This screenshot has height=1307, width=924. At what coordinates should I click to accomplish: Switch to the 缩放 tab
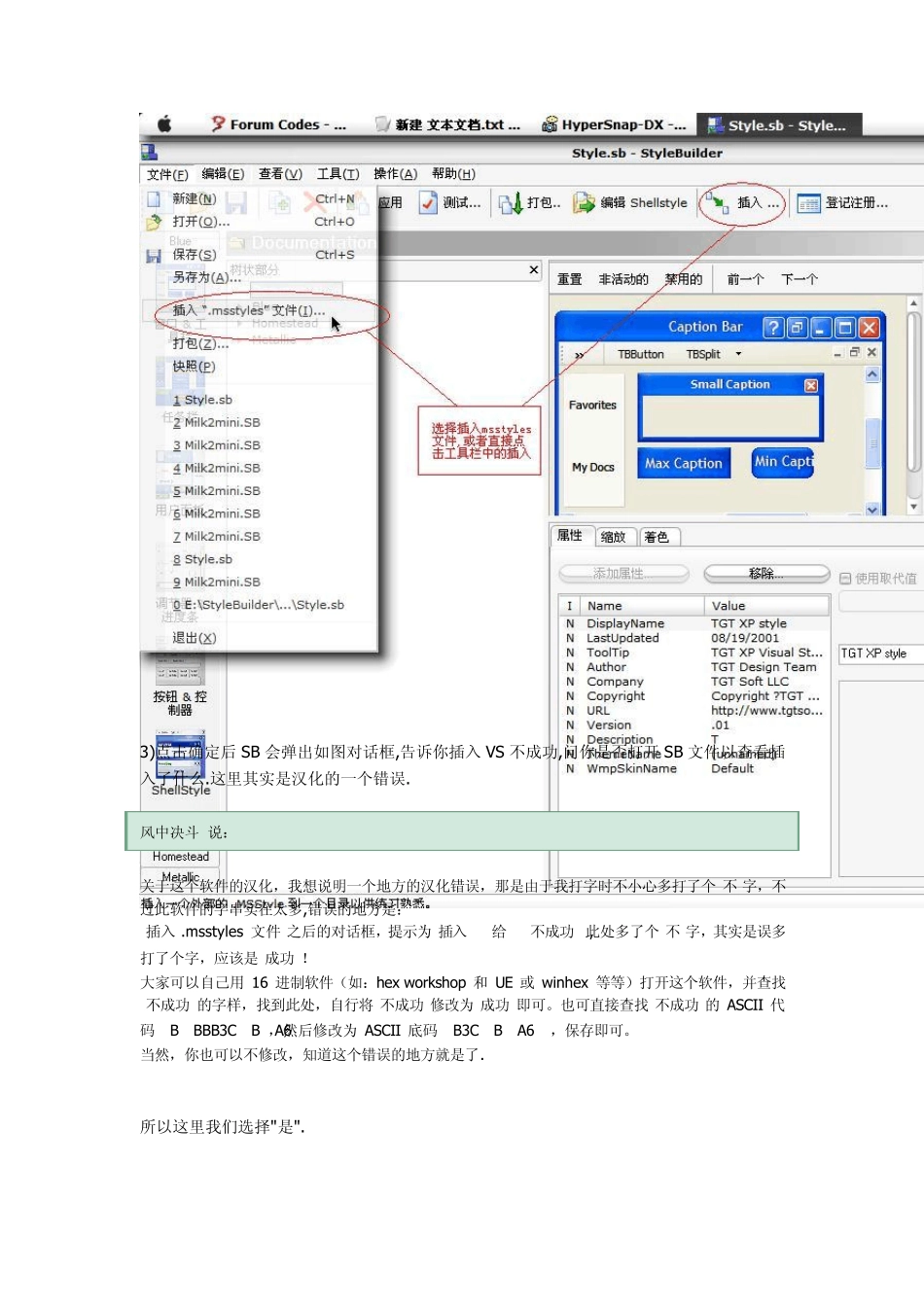(x=614, y=537)
